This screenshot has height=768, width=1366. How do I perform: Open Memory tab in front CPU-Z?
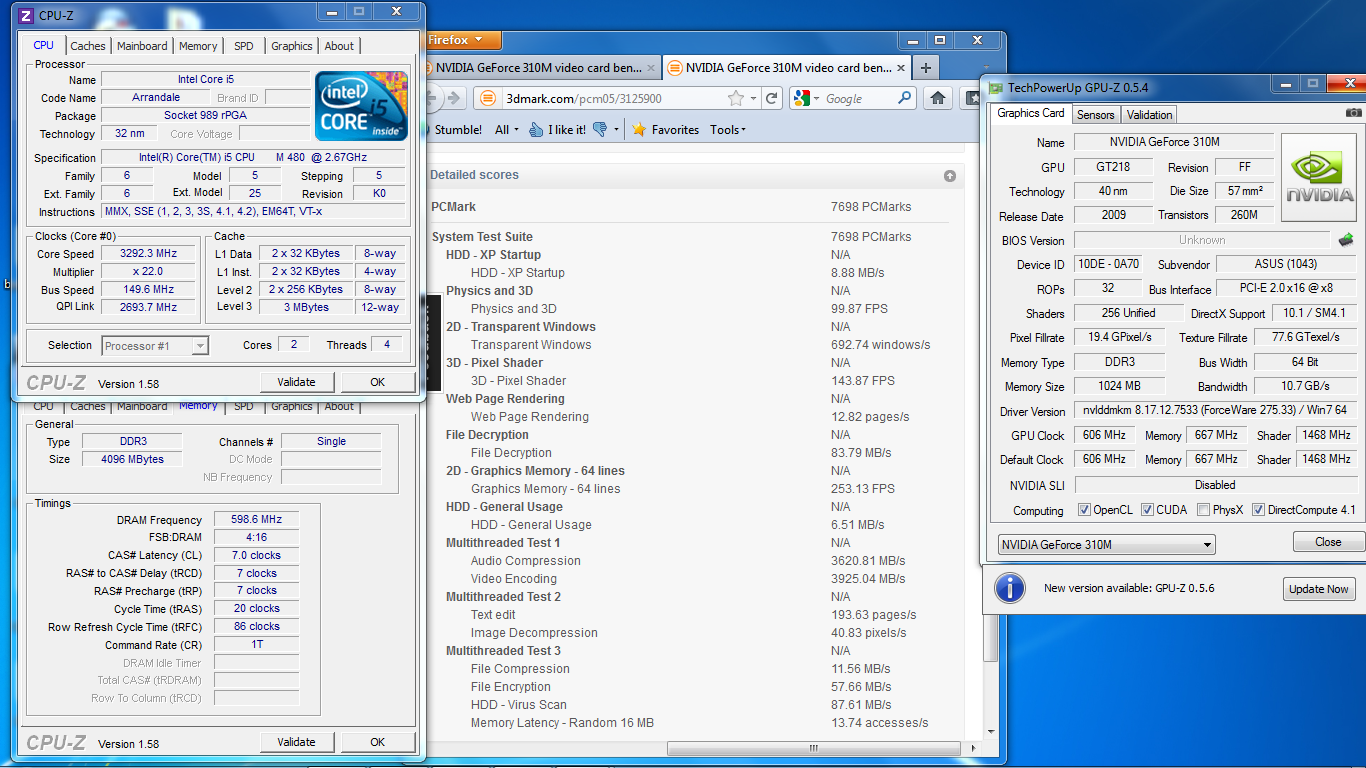[x=198, y=46]
